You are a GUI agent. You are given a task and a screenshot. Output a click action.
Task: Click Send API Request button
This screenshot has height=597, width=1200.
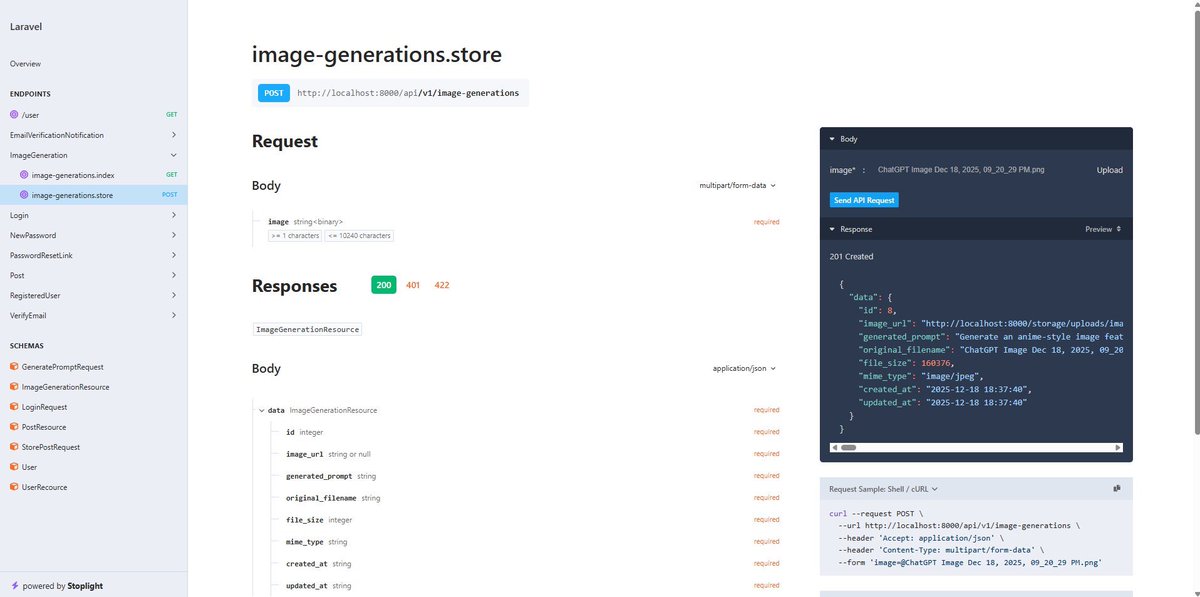tap(864, 200)
